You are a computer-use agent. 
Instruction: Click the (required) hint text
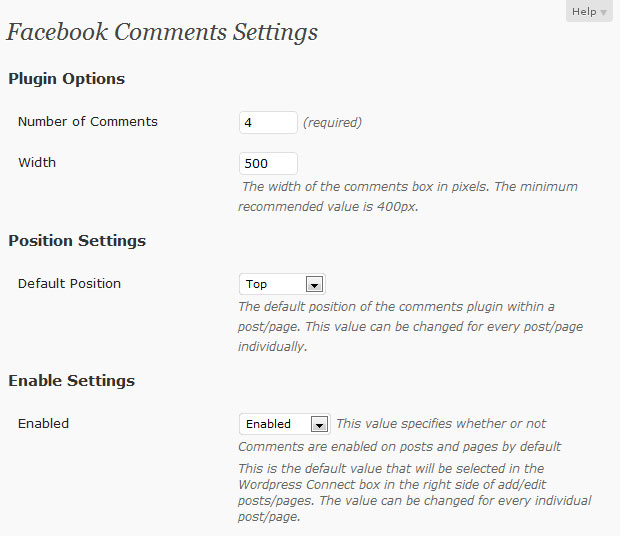332,123
